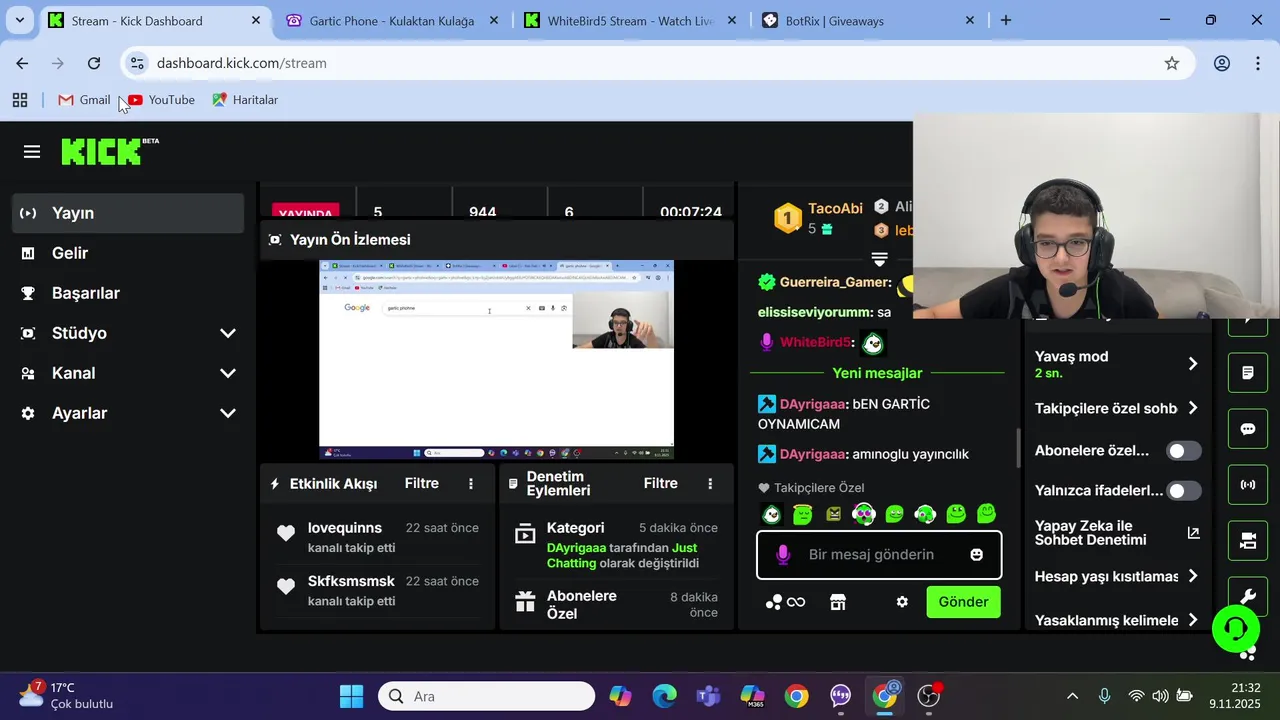The width and height of the screenshot is (1280, 720).
Task: Toggle Yalnızca ifadeler chat switch
Action: click(1184, 491)
